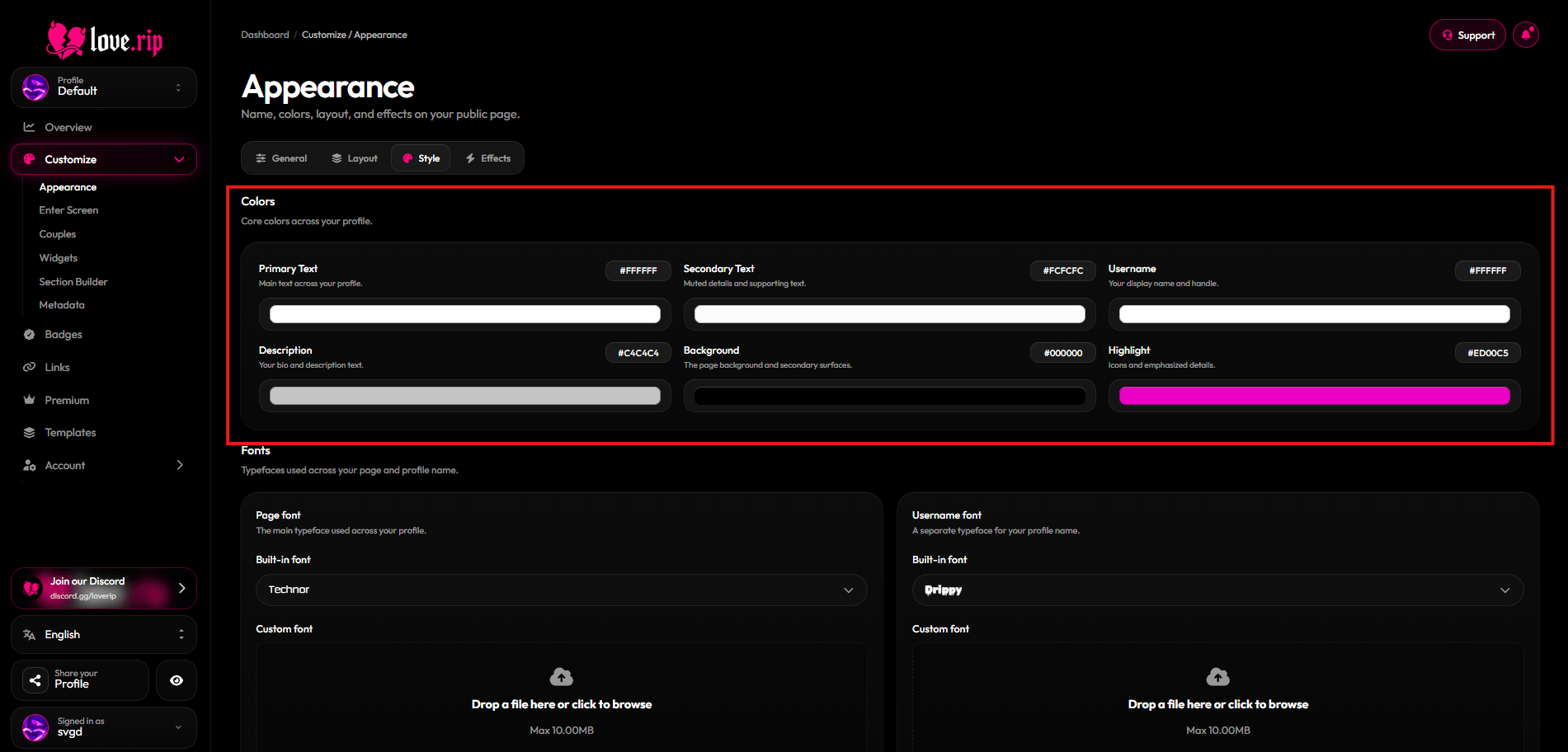Collapse the Customize menu chevron
The image size is (1568, 752).
(x=179, y=159)
